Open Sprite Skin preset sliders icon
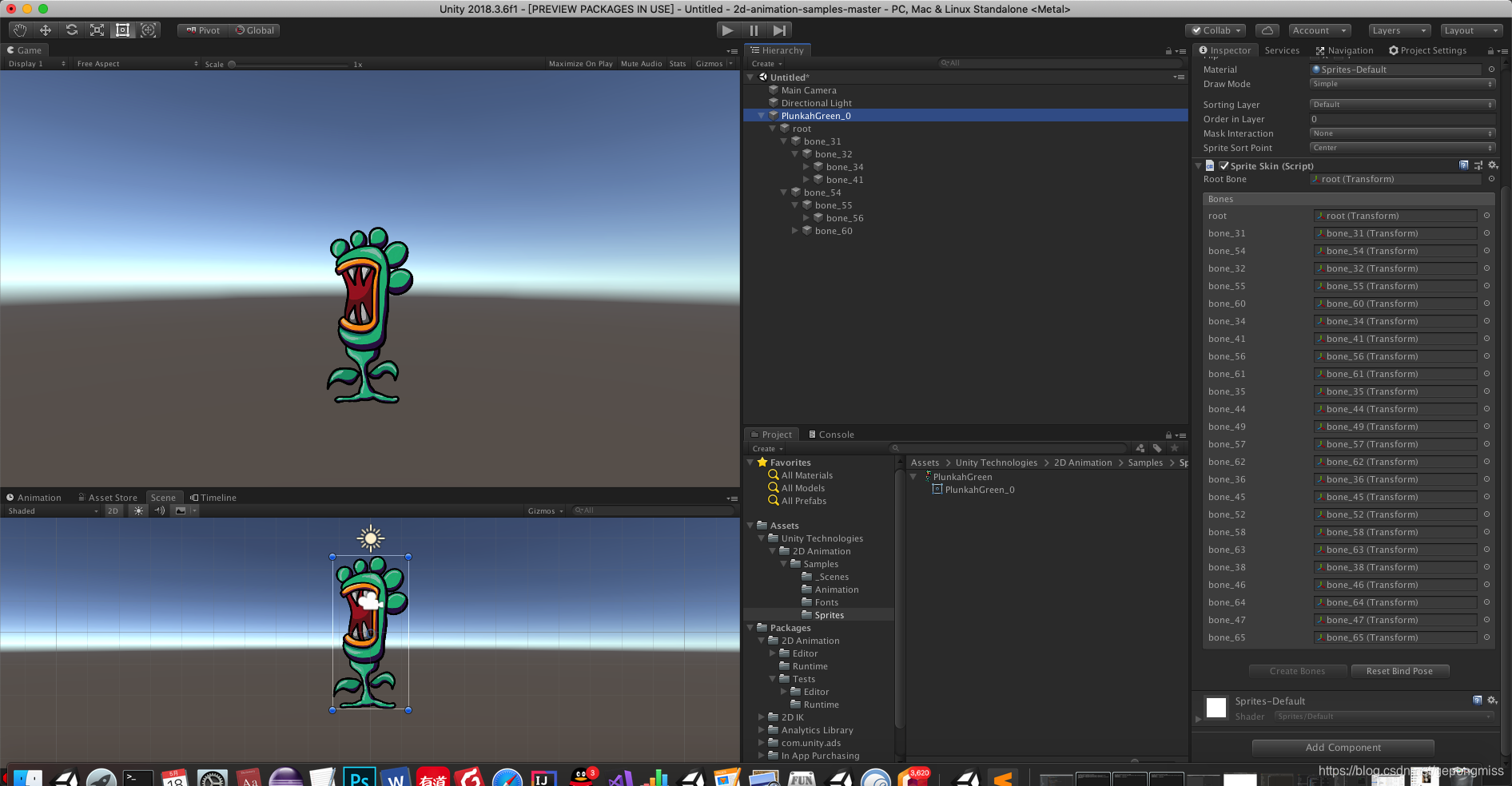 [1478, 165]
